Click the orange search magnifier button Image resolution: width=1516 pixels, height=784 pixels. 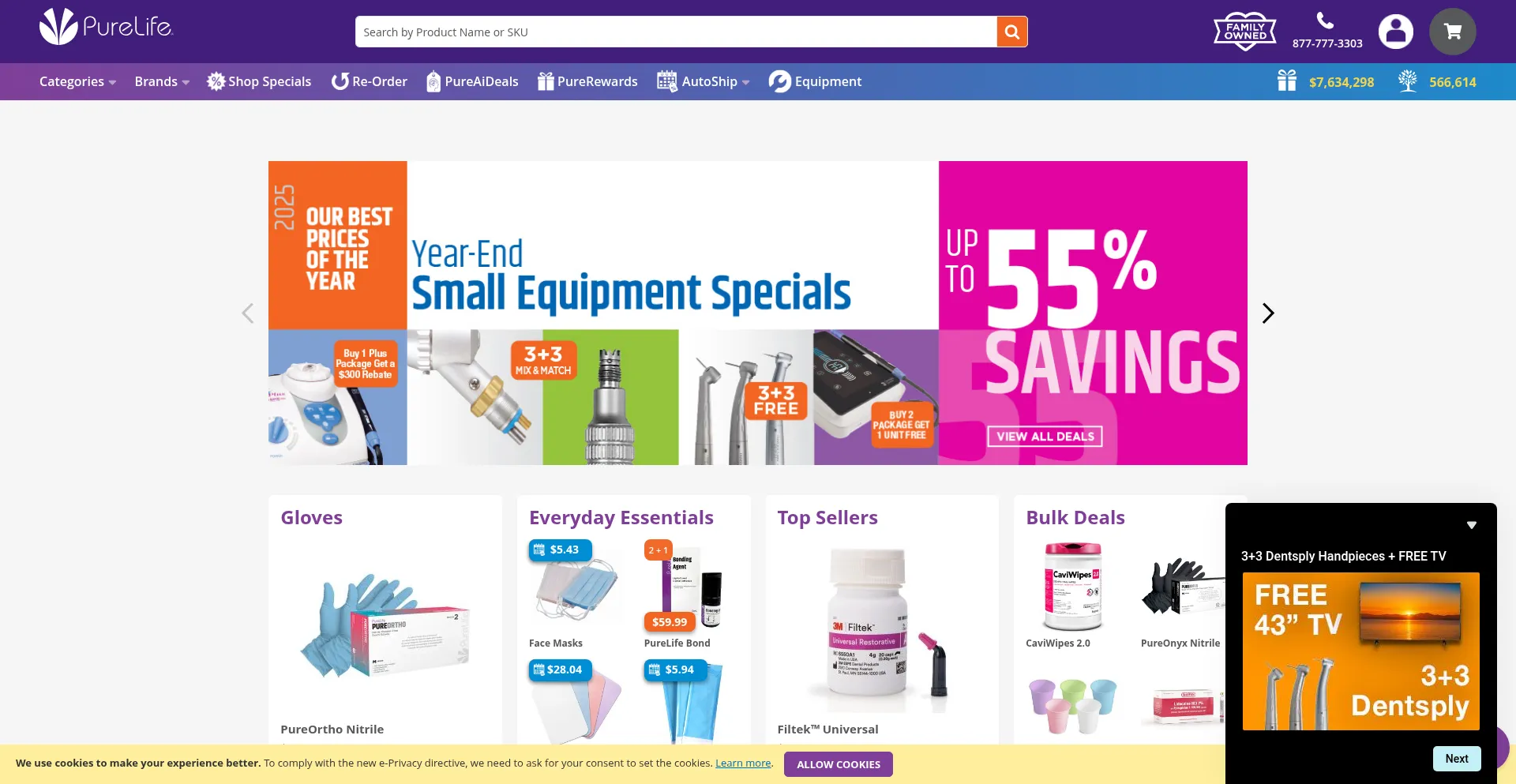tap(1011, 32)
